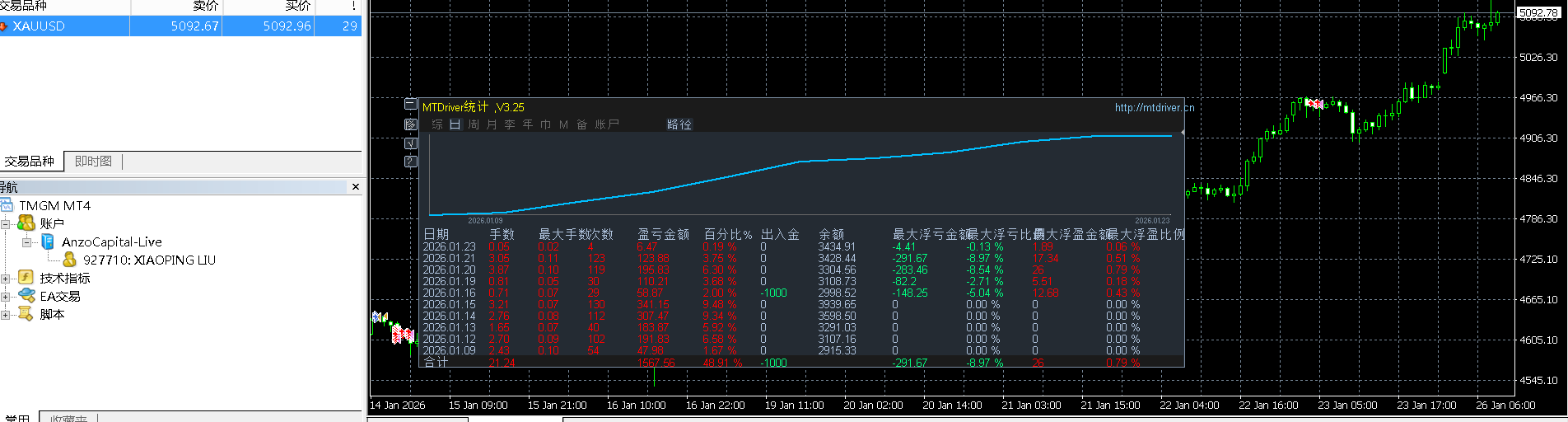The height and width of the screenshot is (422, 1568).
Task: Select the 备 tab in MTDriver
Action: (582, 124)
